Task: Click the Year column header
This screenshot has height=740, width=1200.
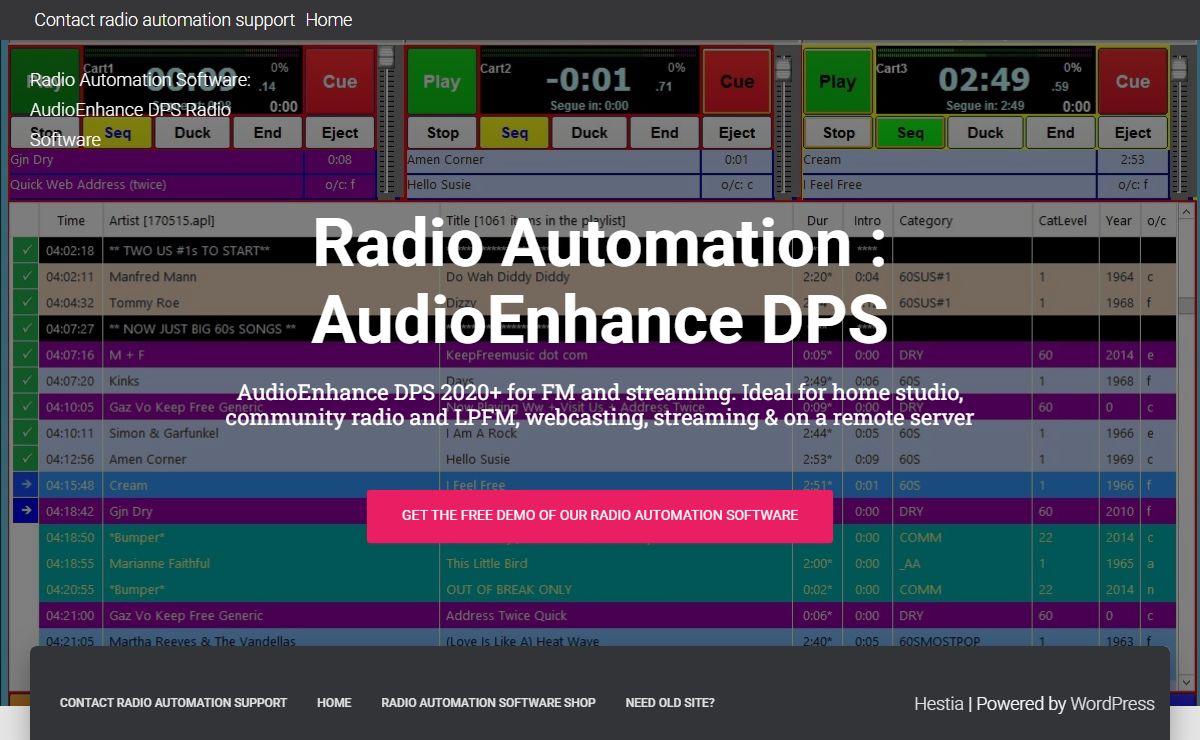Action: [1120, 221]
